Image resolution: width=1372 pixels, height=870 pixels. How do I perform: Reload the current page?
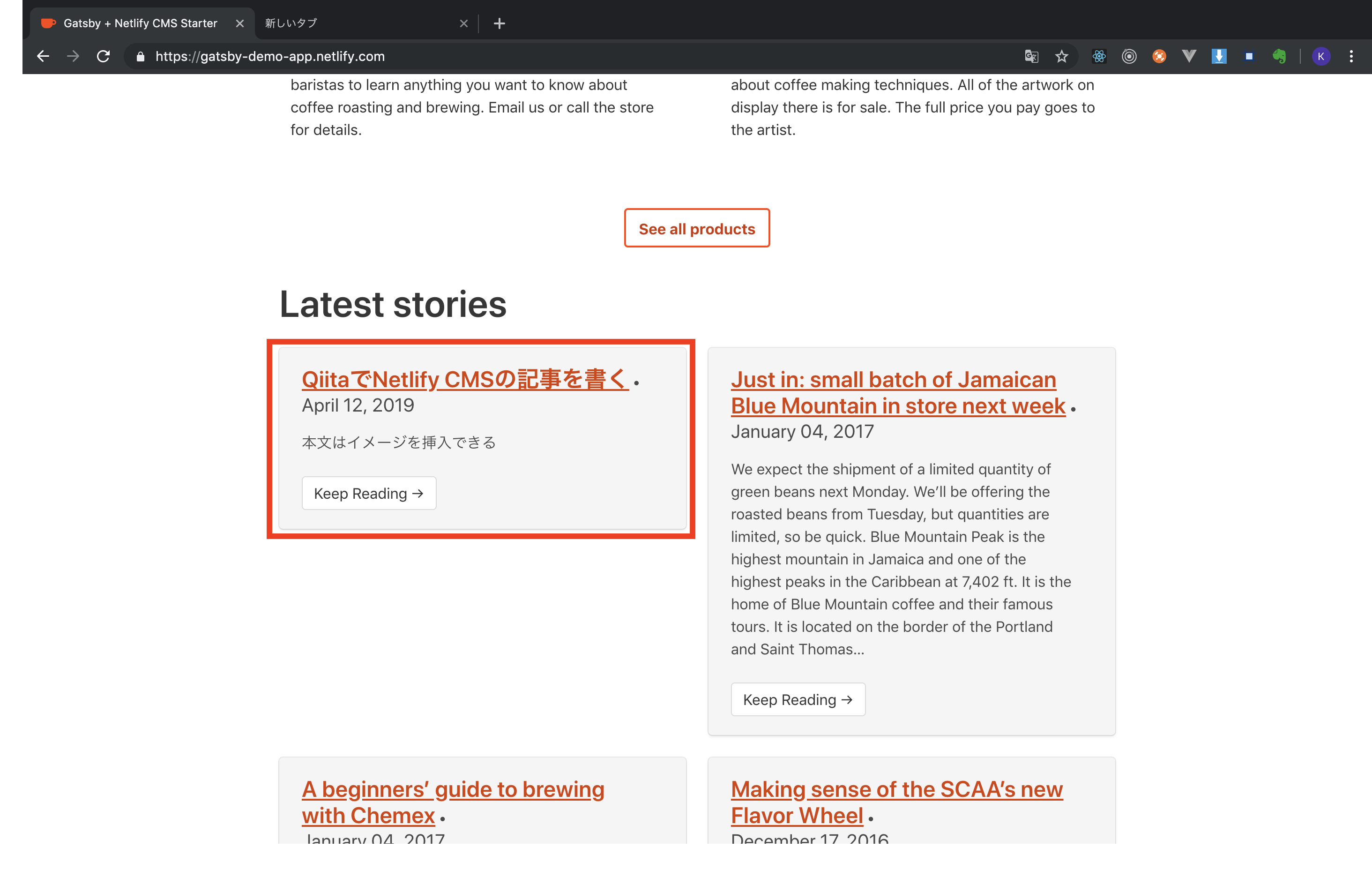[x=103, y=56]
